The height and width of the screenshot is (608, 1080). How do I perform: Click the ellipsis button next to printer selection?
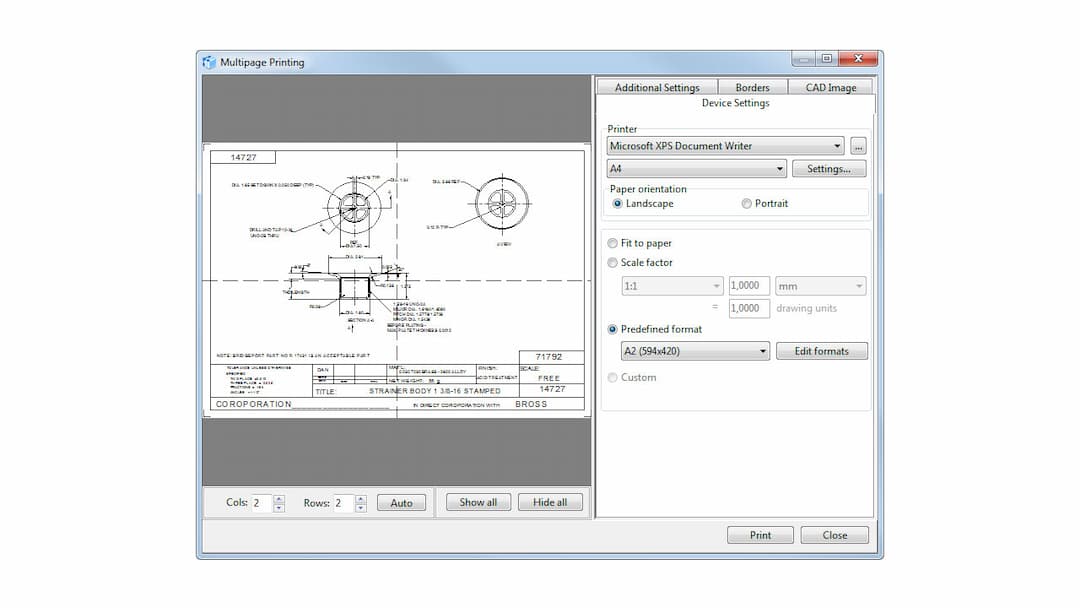(x=858, y=145)
